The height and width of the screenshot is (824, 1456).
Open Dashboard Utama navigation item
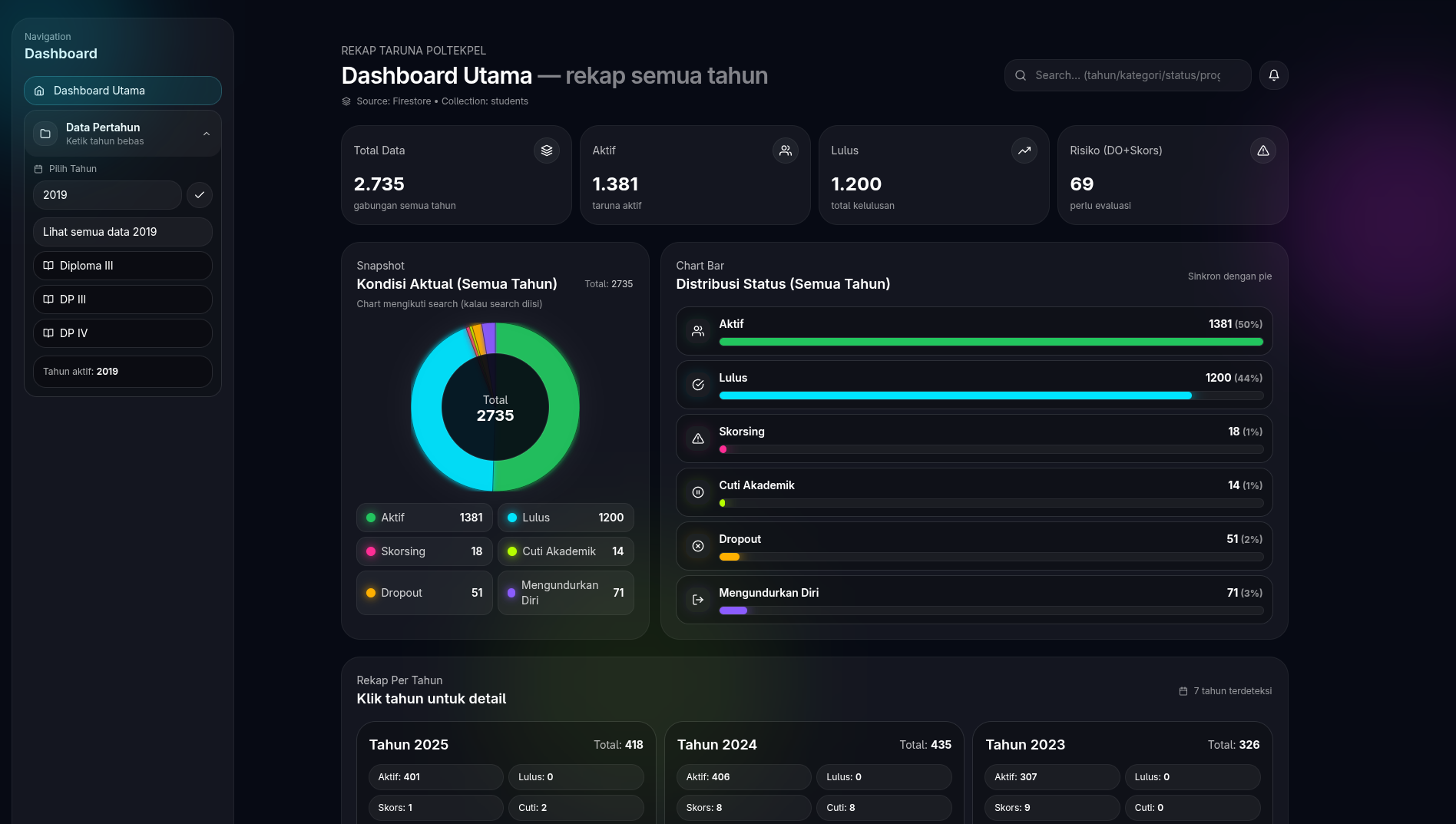click(123, 91)
